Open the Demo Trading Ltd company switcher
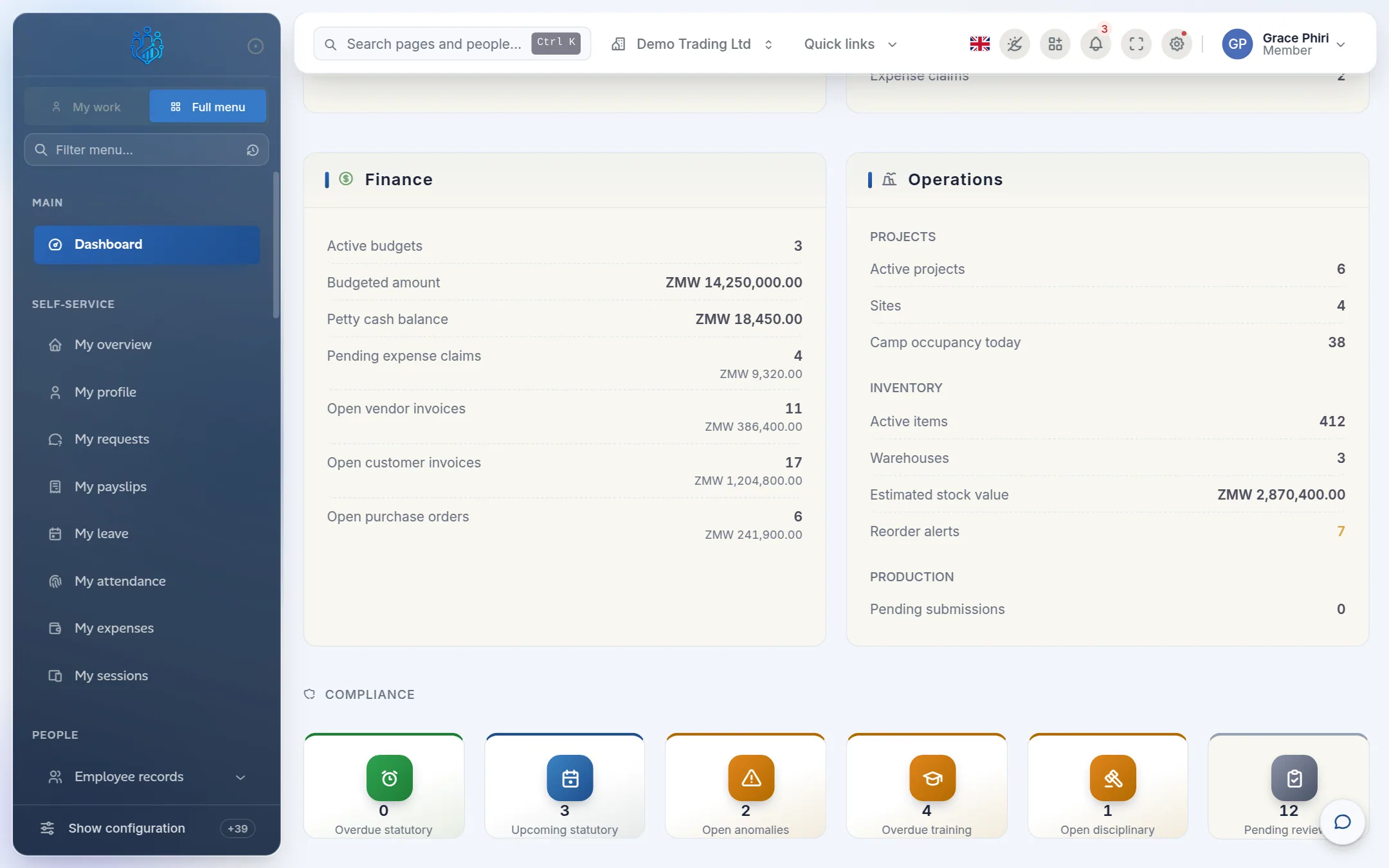 click(x=692, y=44)
